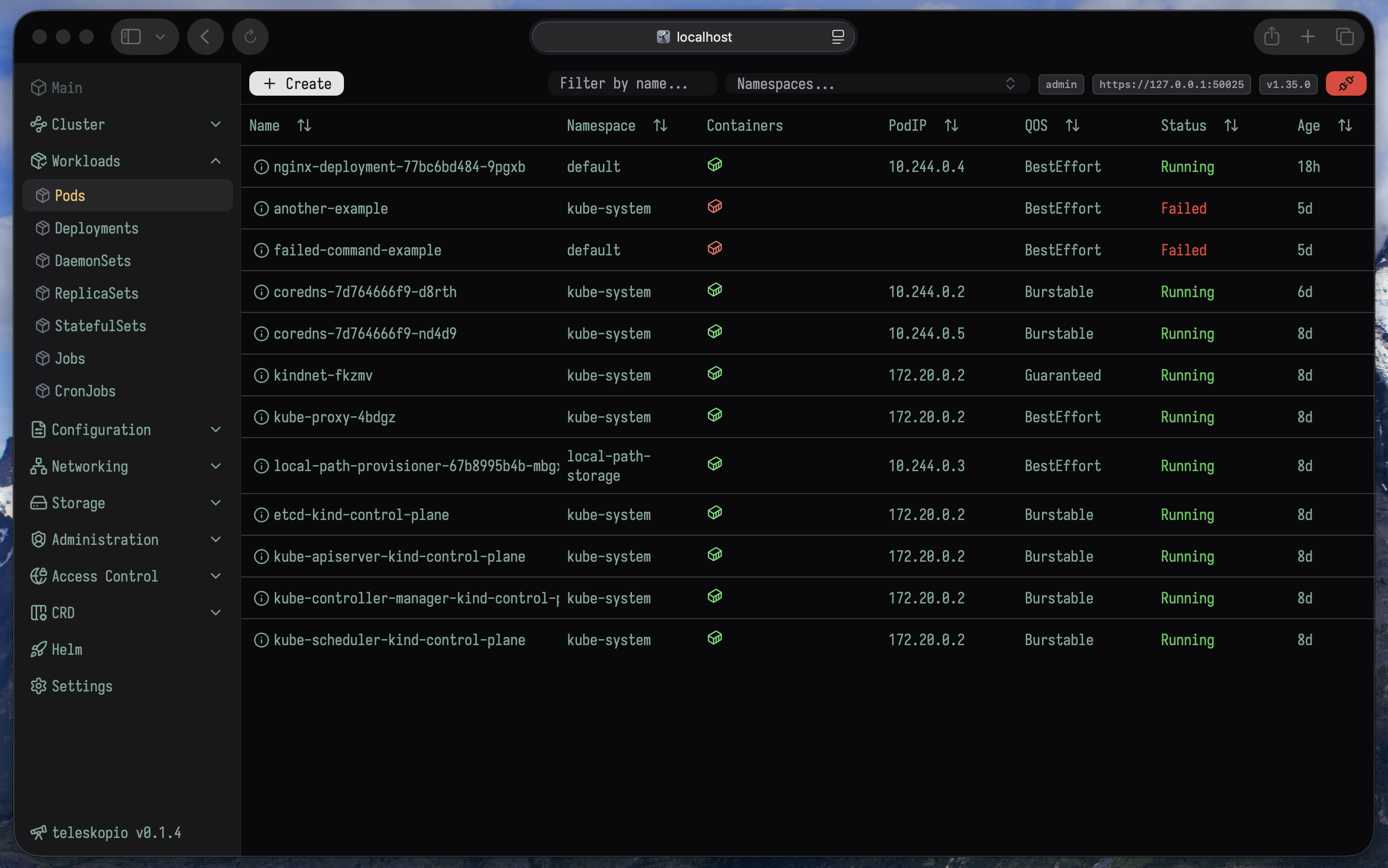Click the green container icon of nginx-deployment pod

715,165
